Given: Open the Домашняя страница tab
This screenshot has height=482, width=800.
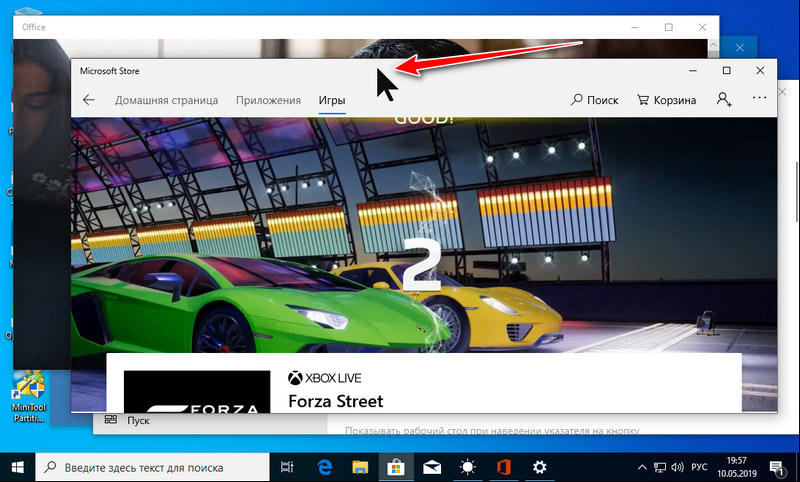Looking at the screenshot, I should tap(166, 100).
